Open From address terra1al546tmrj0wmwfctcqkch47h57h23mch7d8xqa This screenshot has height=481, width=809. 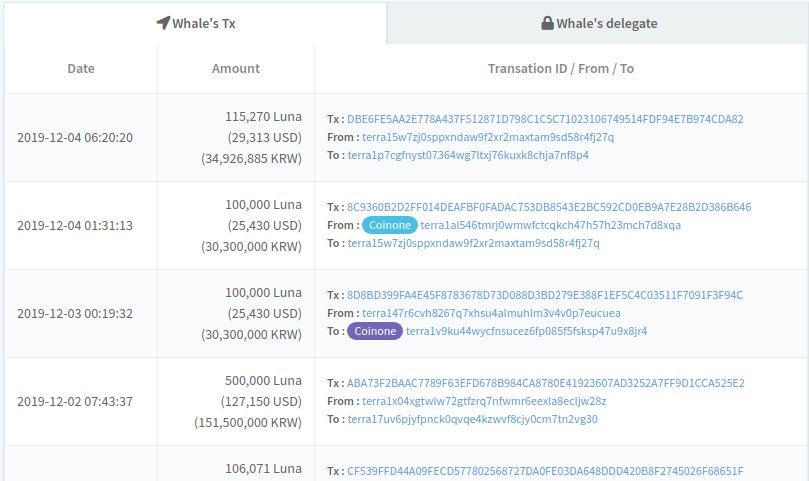[551, 226]
